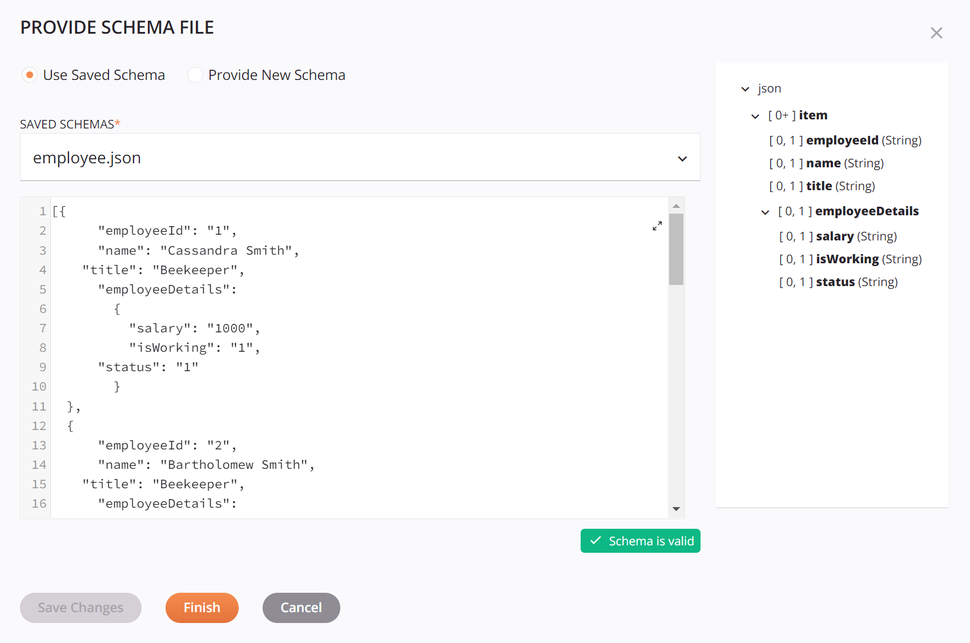This screenshot has height=643, width=970.
Task: Click code line "status": "1"
Action: pos(148,368)
